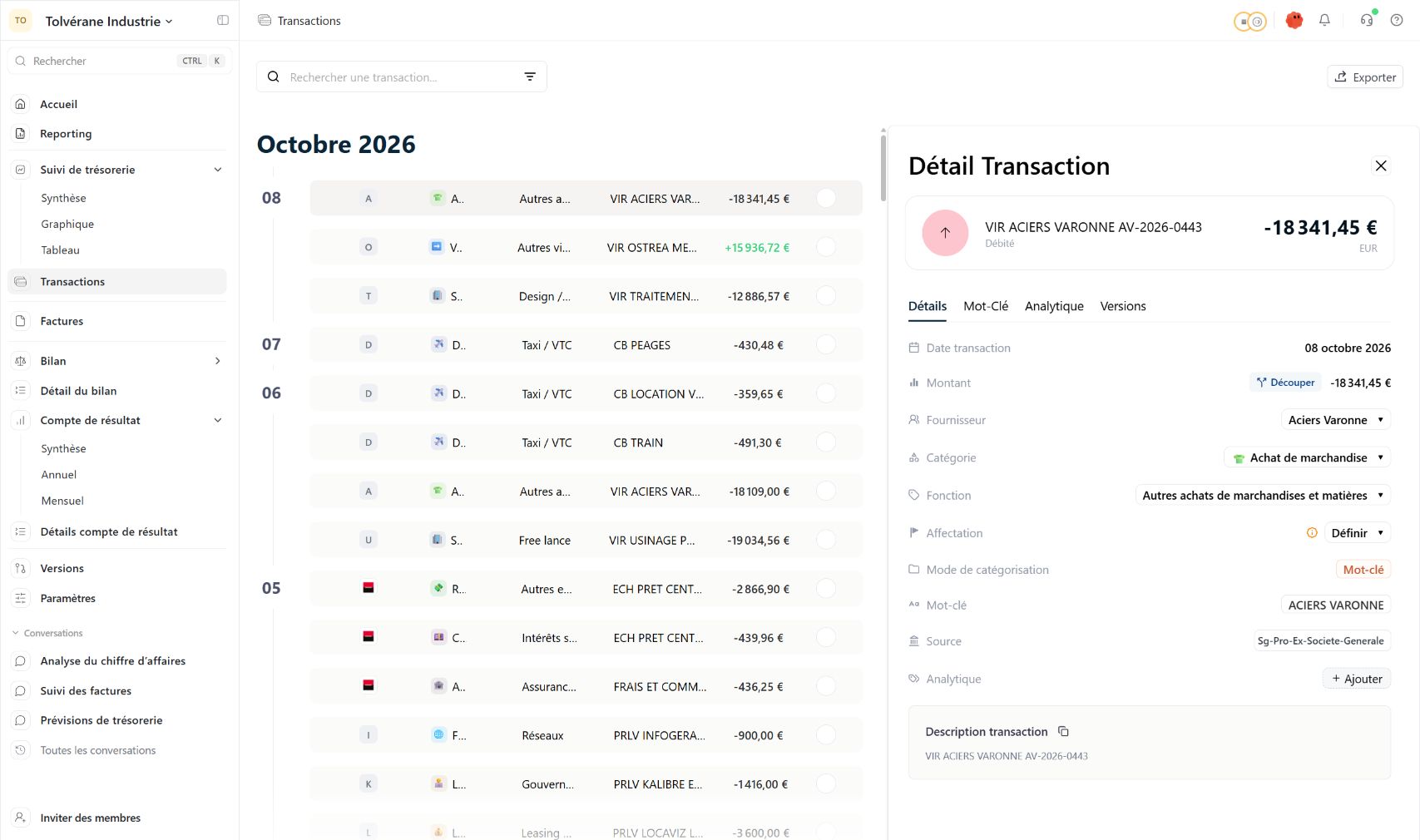
Task: Click the Versions branch icon
Action: point(21,569)
